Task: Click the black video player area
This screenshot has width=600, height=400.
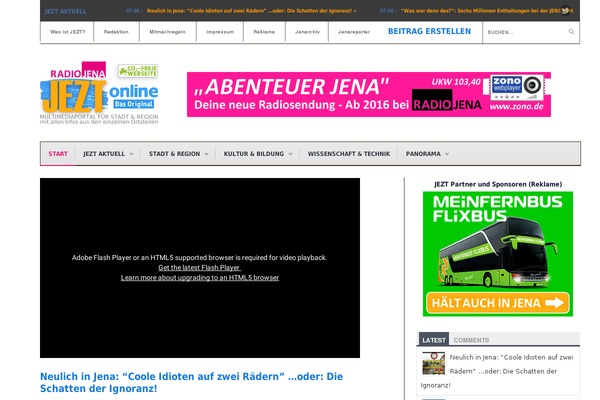Action: click(x=200, y=268)
